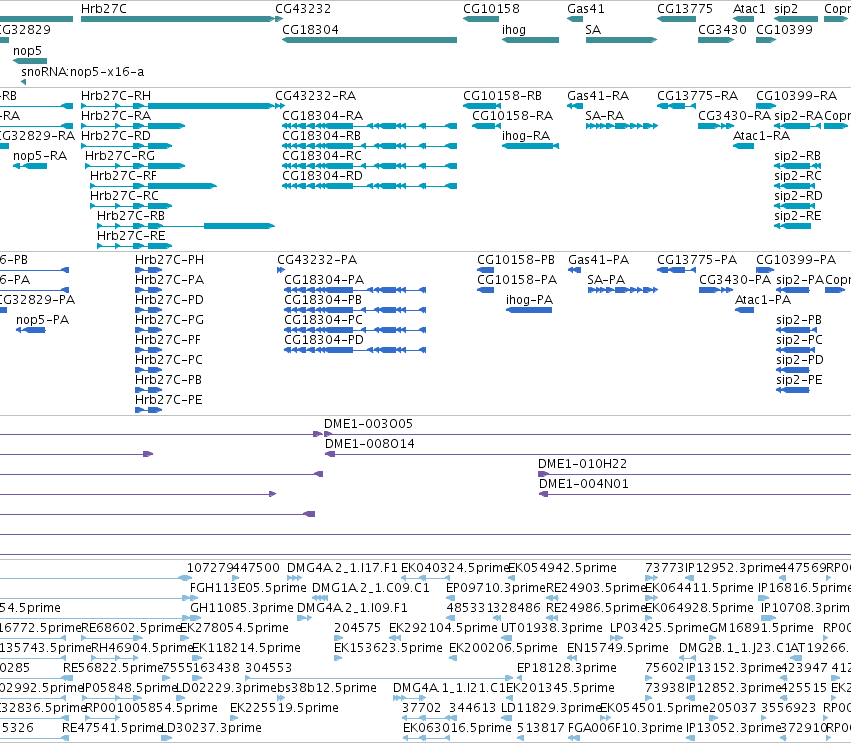Open the snoRNA:nop5-x16-a label

tap(82, 72)
